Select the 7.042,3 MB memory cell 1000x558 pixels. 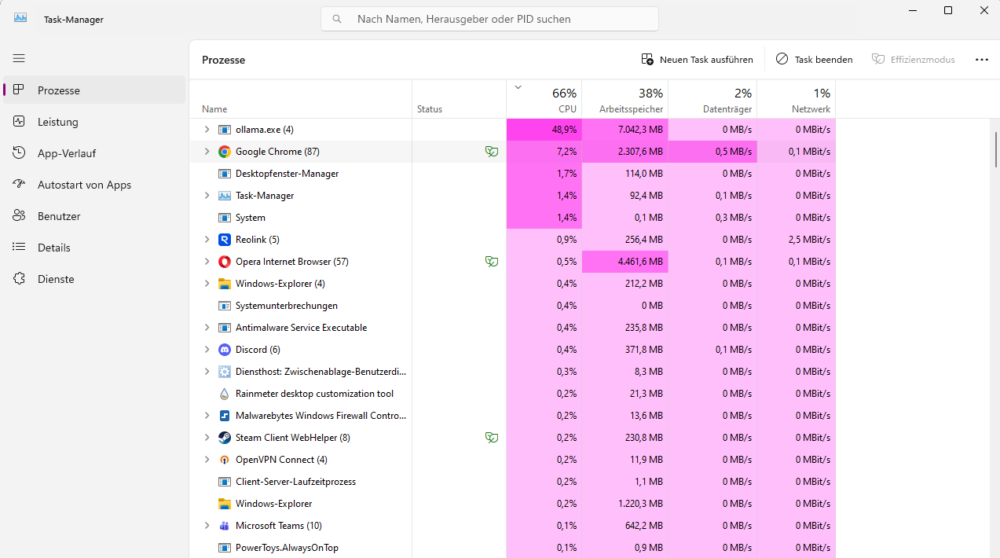(625, 129)
